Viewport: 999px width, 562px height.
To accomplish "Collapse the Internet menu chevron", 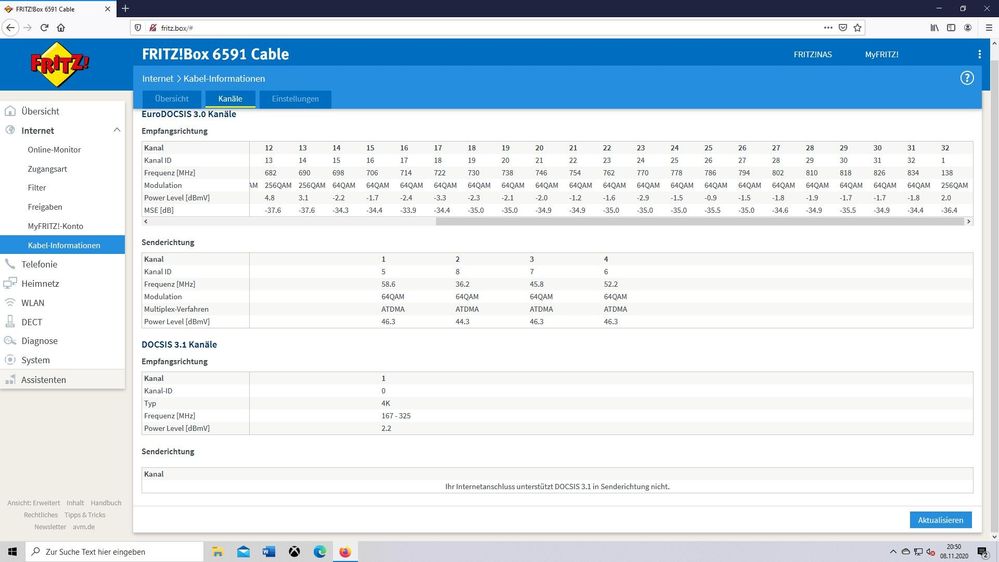I will pos(117,130).
